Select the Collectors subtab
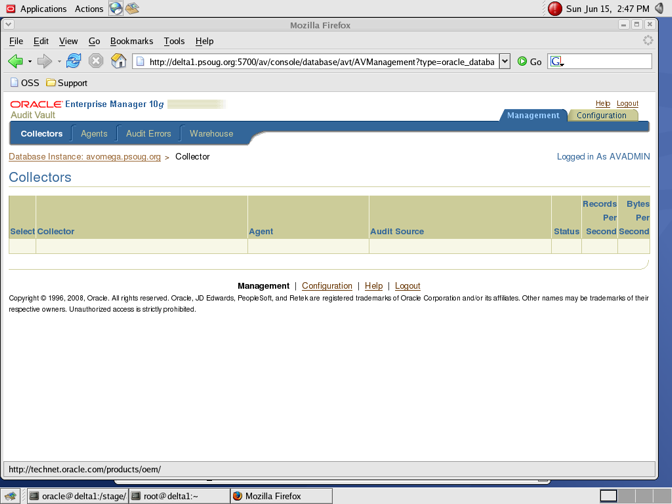 tap(41, 134)
